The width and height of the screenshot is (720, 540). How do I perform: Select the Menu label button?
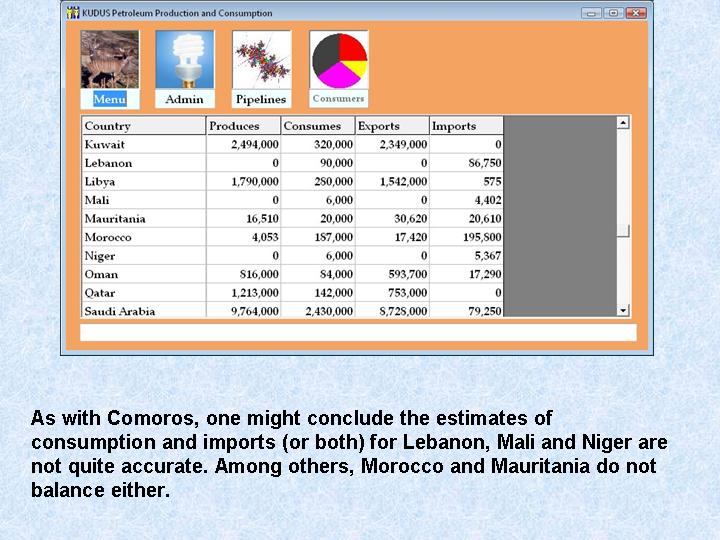110,99
